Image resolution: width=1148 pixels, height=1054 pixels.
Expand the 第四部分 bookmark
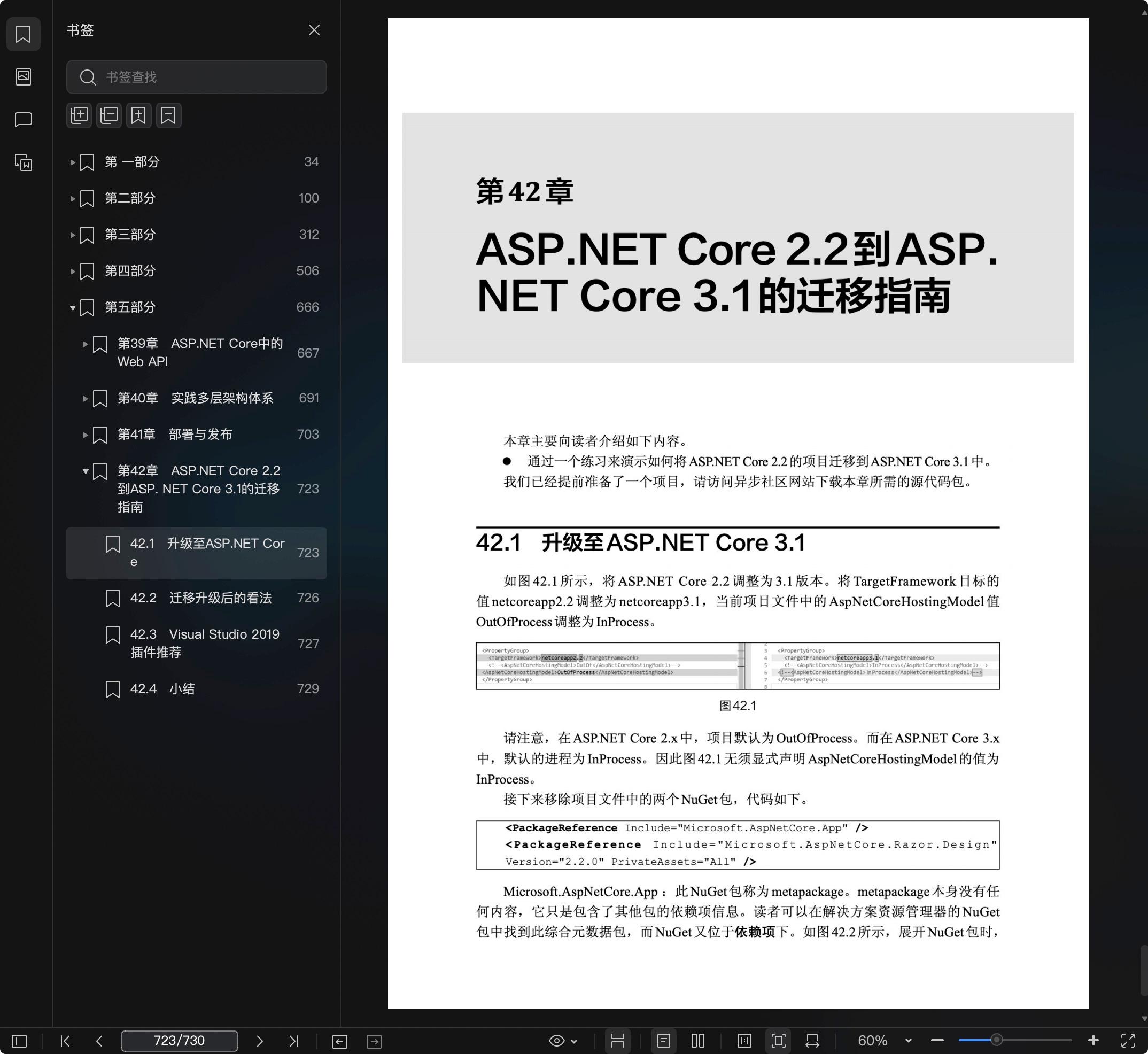73,271
